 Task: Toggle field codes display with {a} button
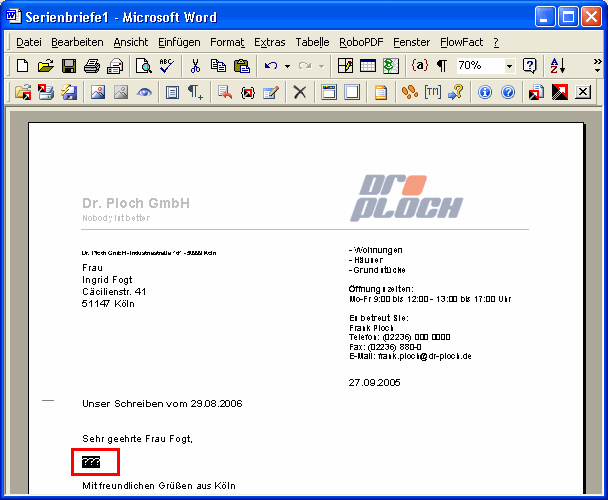coord(420,66)
